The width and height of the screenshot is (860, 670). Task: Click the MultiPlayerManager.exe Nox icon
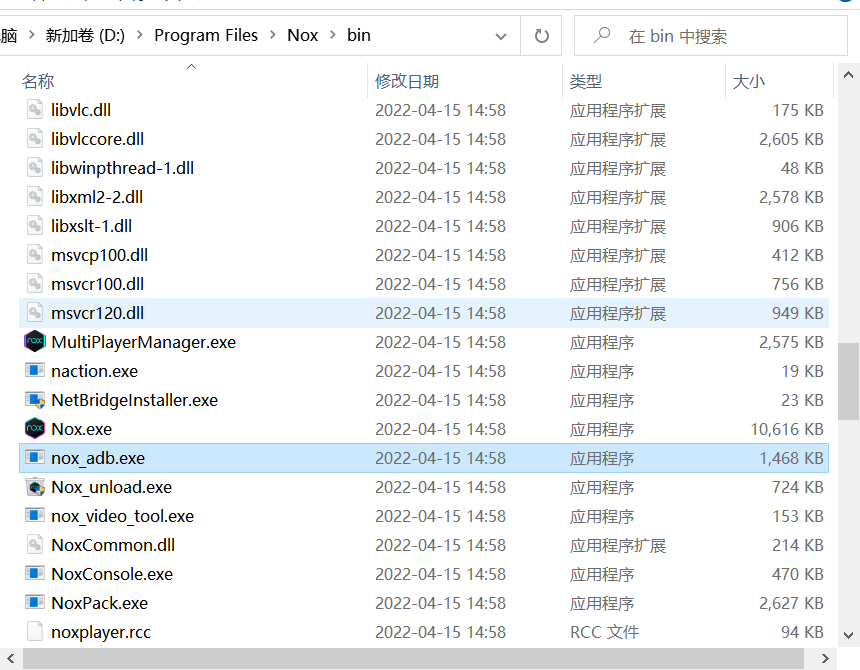pos(35,342)
